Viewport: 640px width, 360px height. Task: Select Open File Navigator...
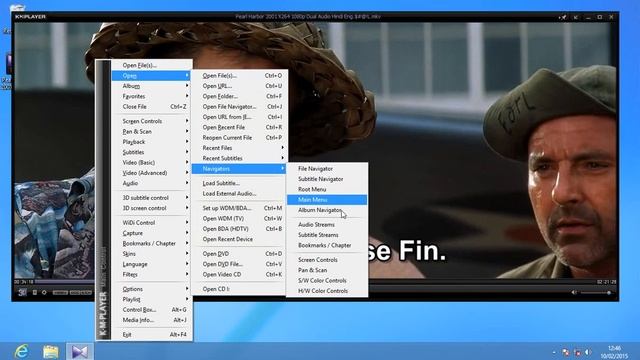pos(240,107)
